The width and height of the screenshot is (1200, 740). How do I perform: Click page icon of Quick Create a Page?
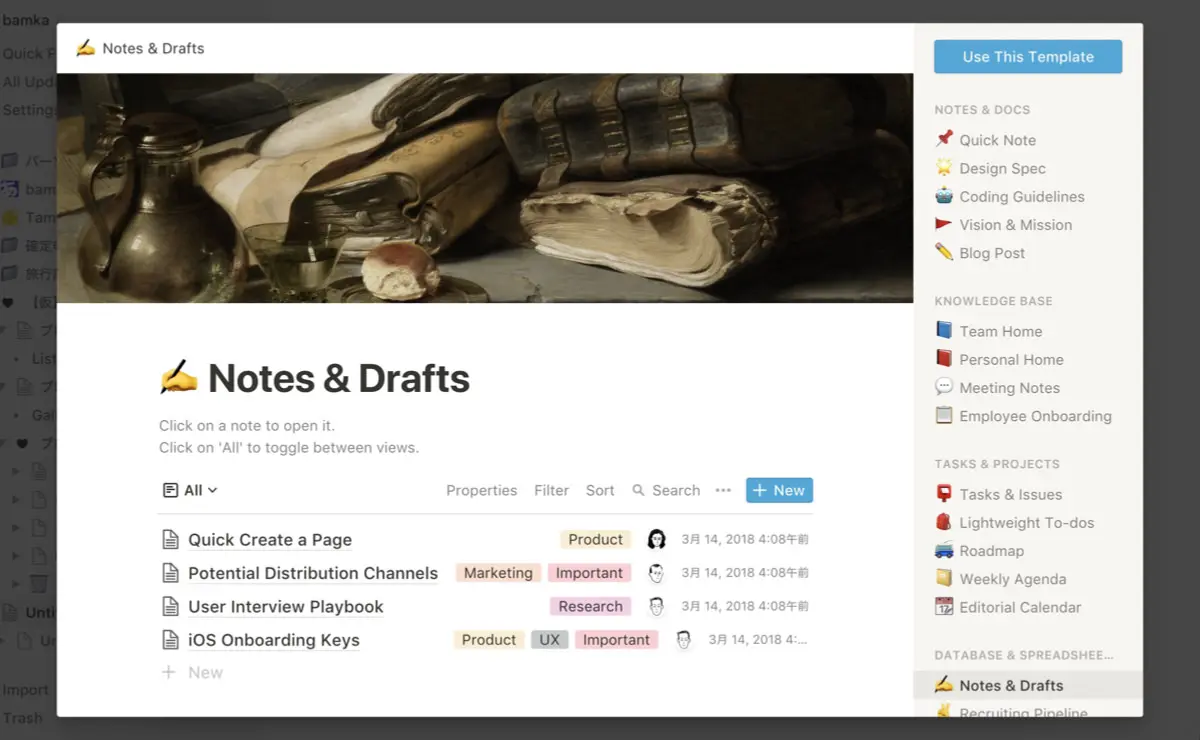171,540
